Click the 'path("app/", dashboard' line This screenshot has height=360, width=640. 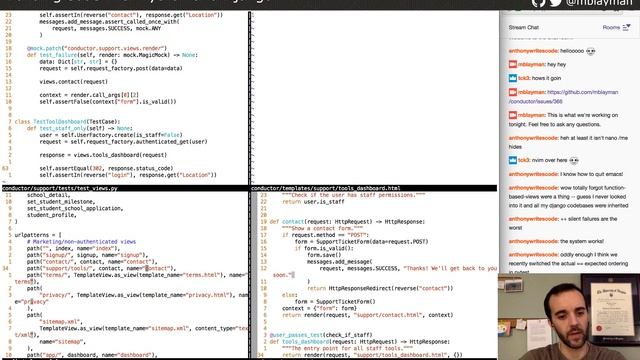point(92,355)
